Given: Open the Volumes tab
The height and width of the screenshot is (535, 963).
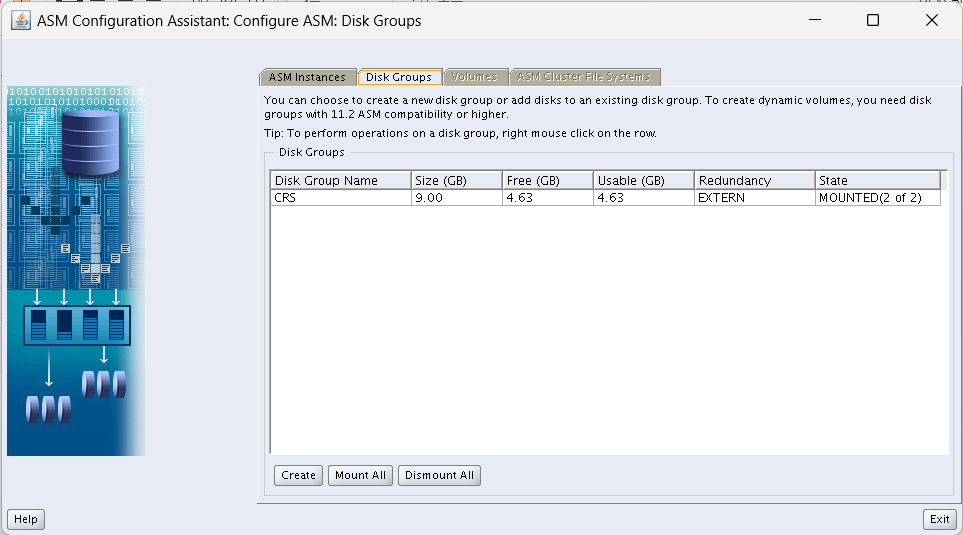Looking at the screenshot, I should (x=475, y=77).
